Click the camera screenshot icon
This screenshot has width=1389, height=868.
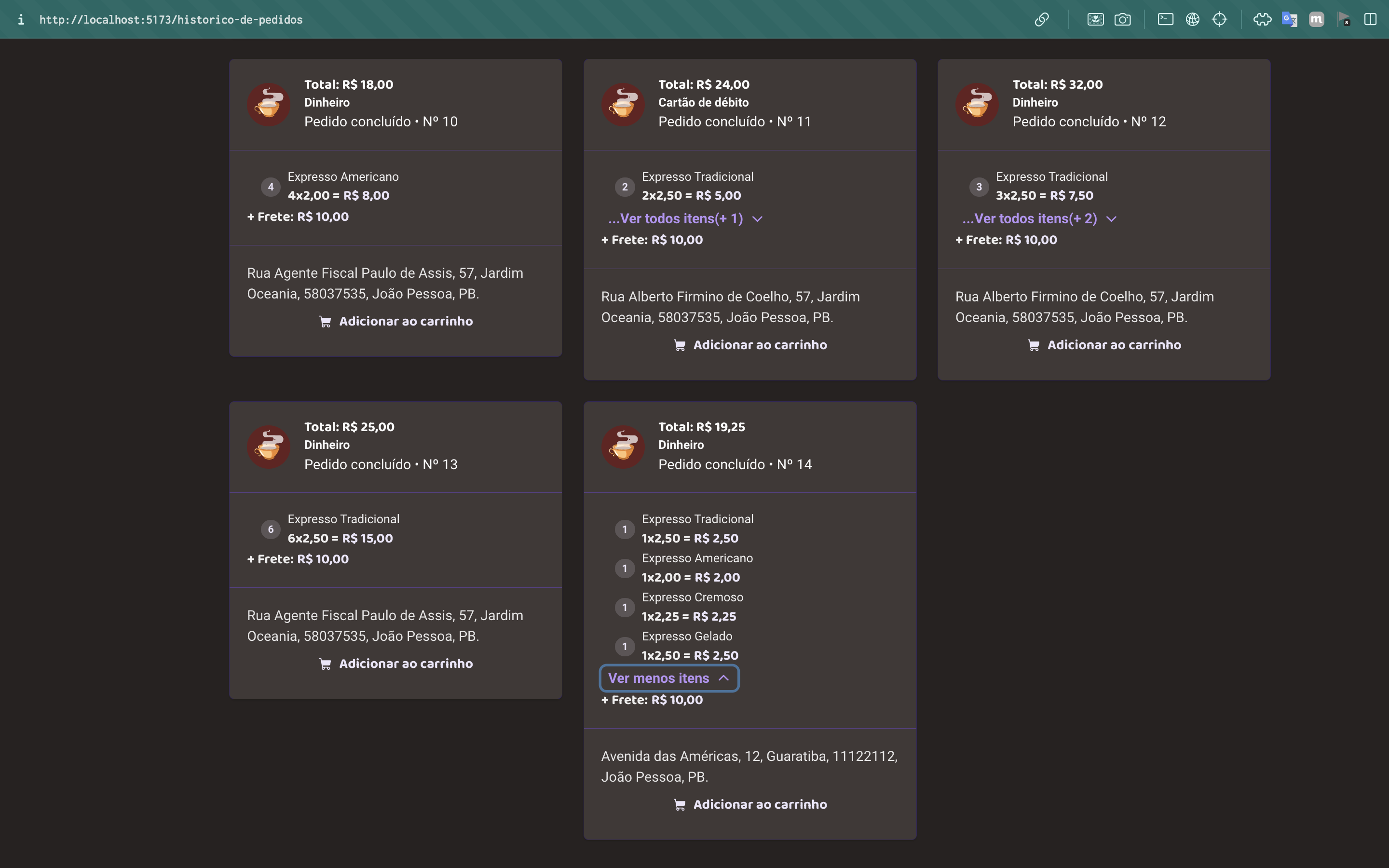[1122, 19]
